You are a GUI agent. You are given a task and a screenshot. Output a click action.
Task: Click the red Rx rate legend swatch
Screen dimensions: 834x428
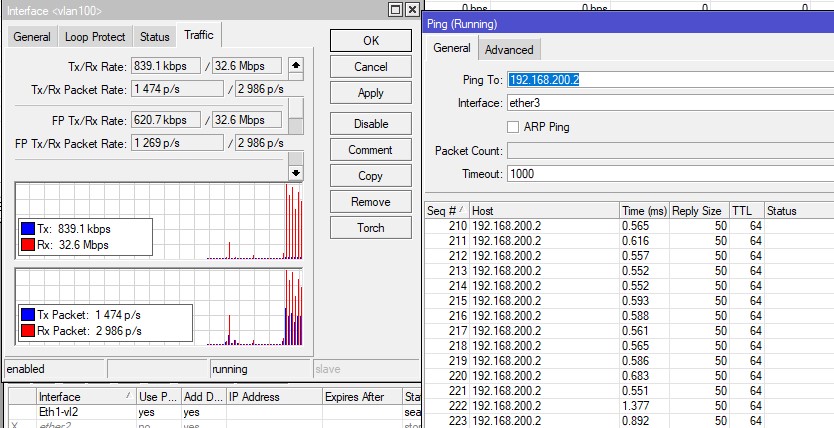(28, 245)
